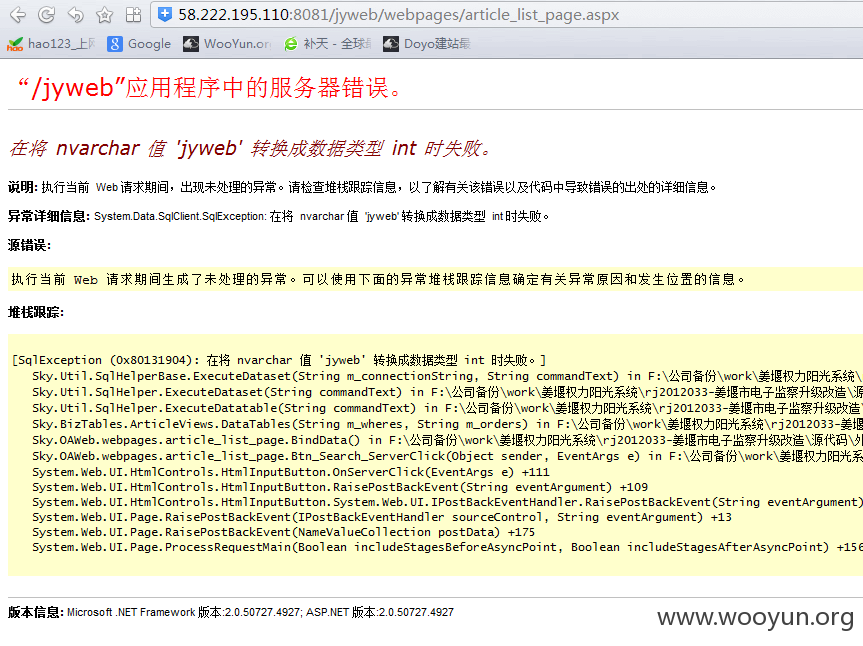Click the '说明:' description label
The image size is (863, 646).
coord(23,187)
